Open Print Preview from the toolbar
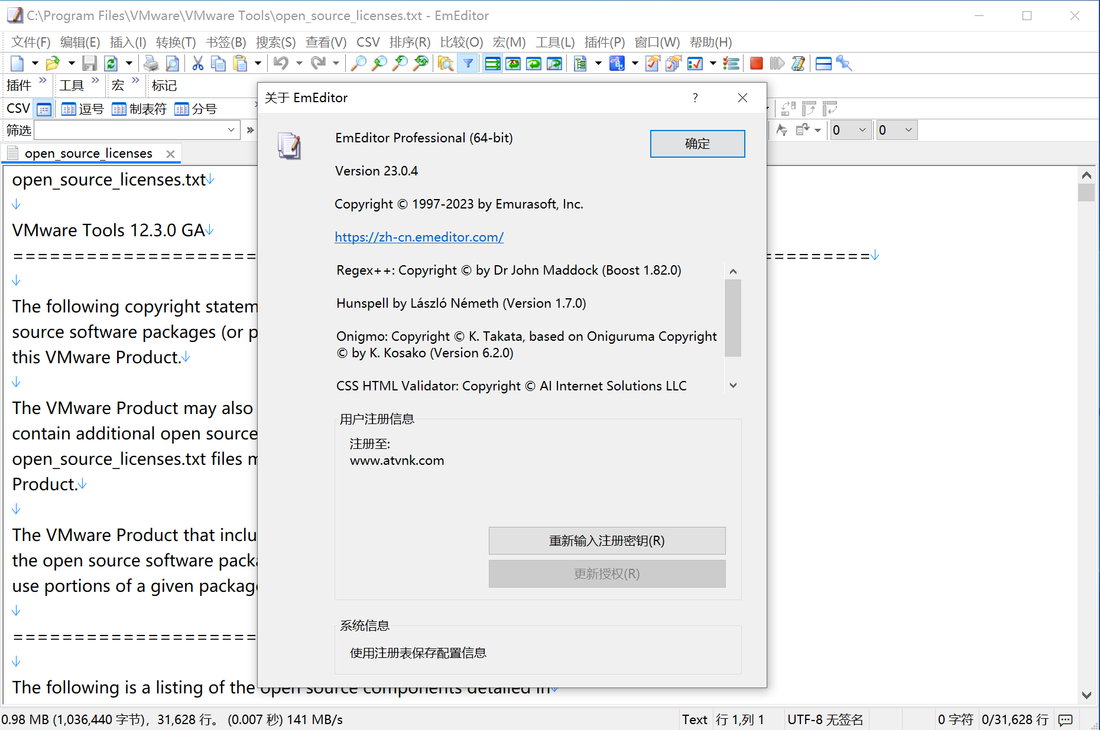1100x730 pixels. tap(173, 64)
